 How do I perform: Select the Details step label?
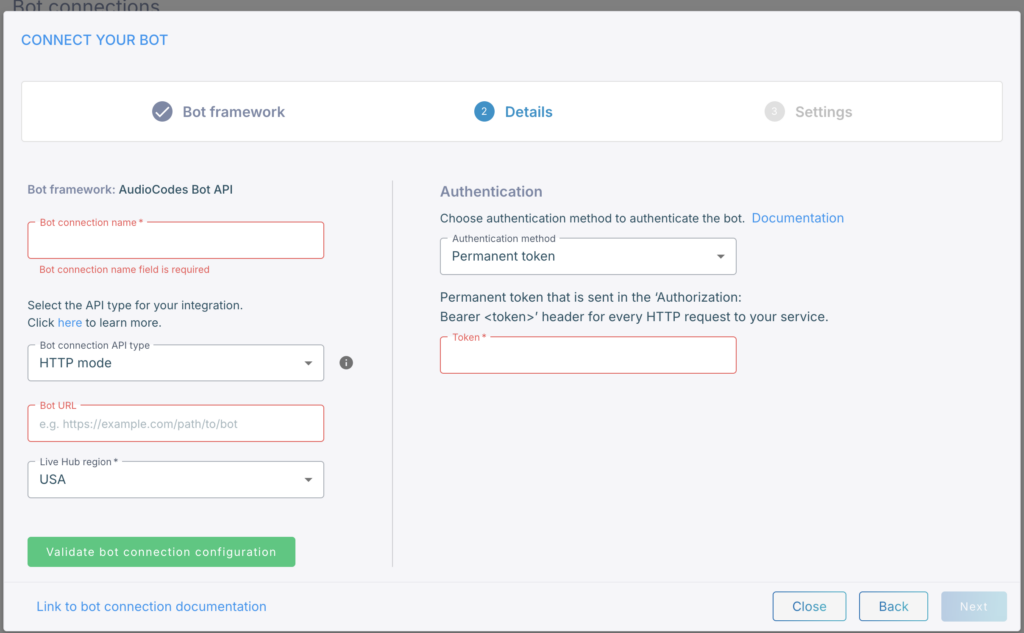coord(528,112)
